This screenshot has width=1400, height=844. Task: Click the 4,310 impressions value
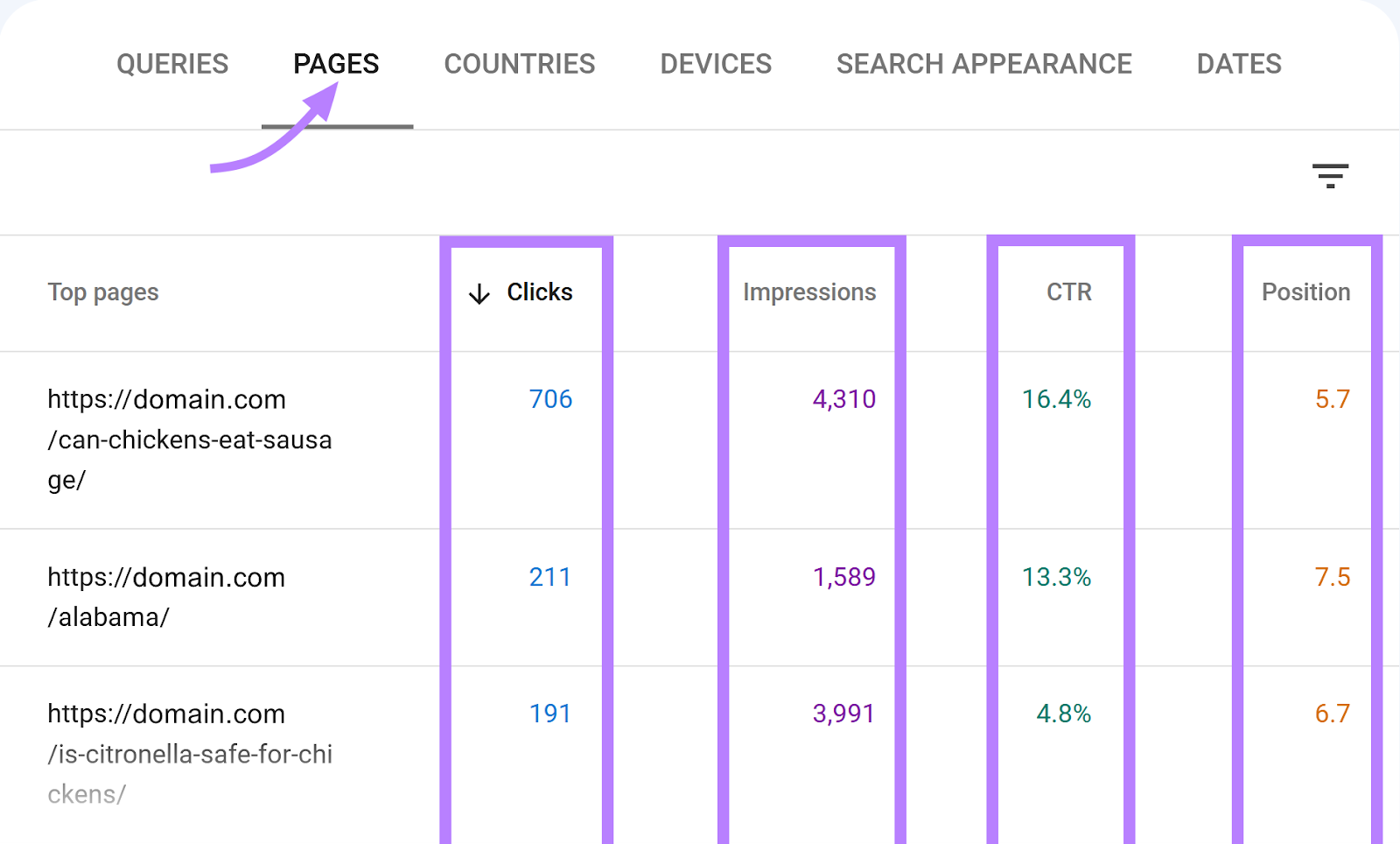(843, 399)
